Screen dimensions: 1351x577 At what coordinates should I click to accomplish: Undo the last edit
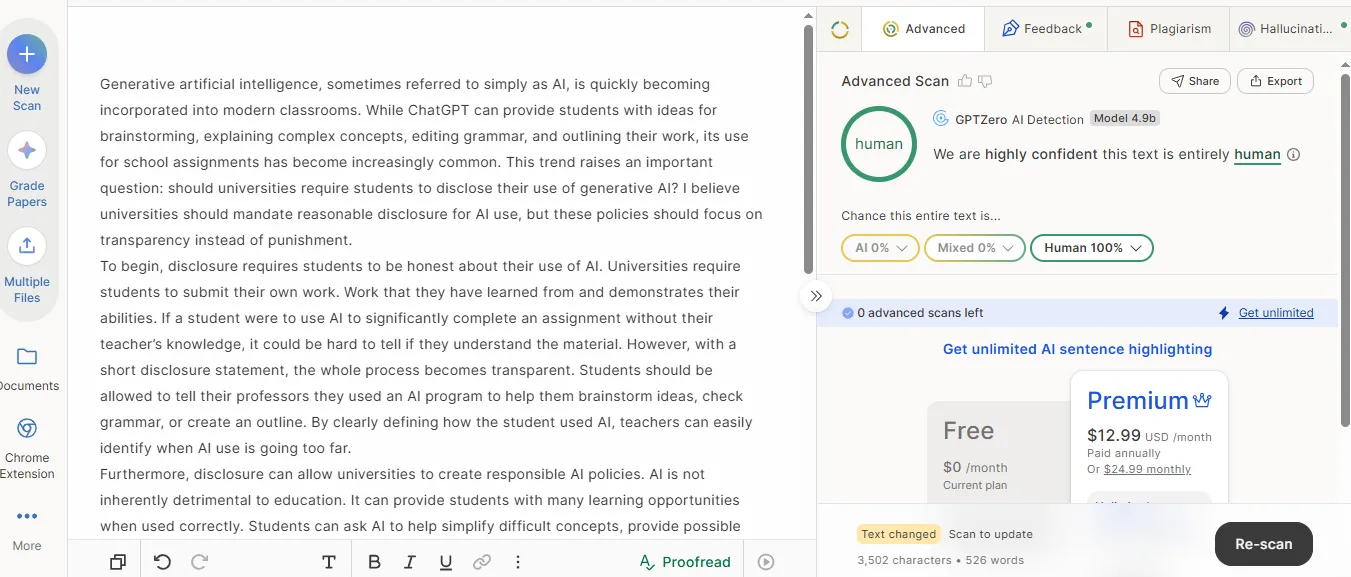pos(163,562)
